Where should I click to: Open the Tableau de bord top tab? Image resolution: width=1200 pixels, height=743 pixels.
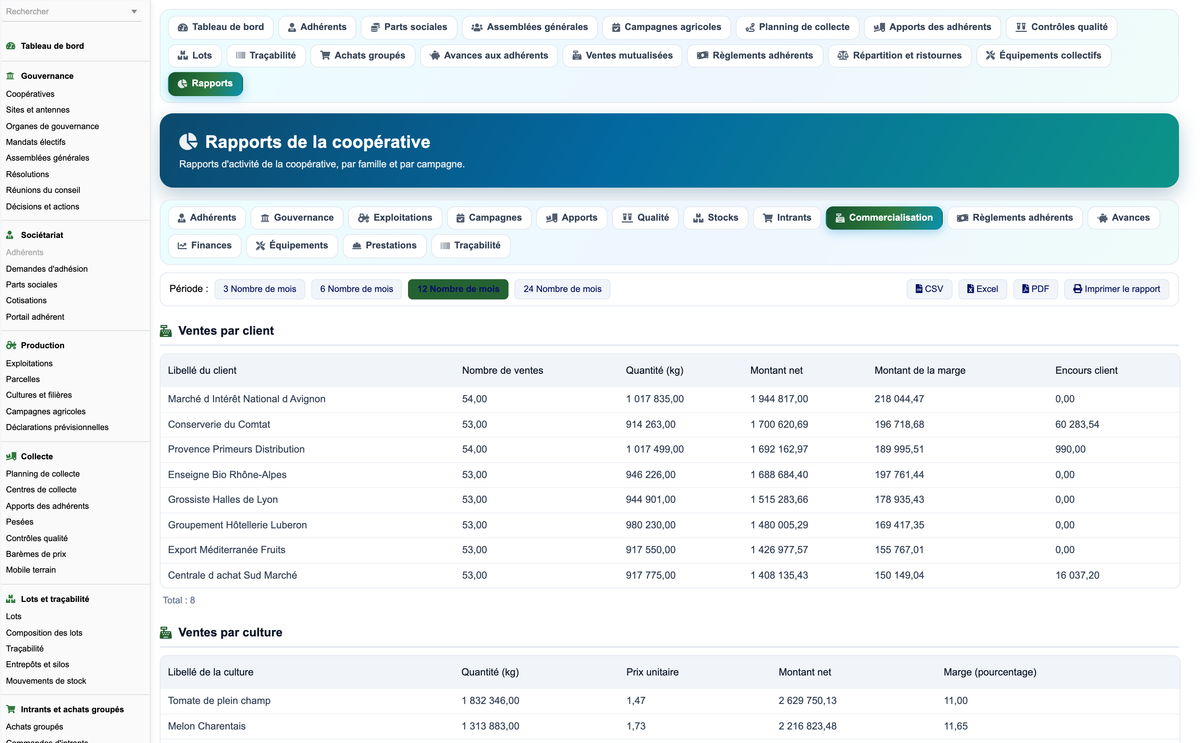click(x=220, y=27)
